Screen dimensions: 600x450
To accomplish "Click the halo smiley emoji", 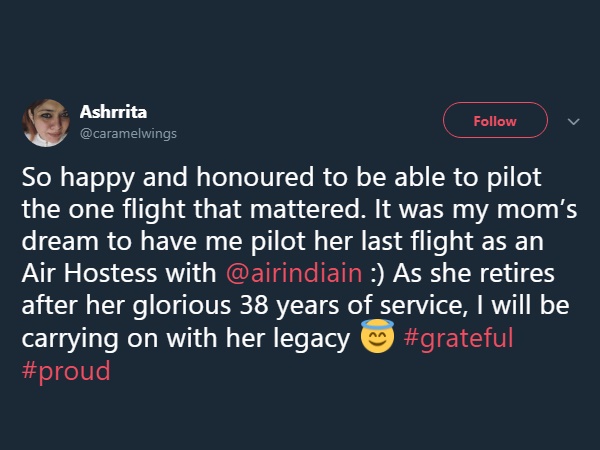I will point(374,339).
